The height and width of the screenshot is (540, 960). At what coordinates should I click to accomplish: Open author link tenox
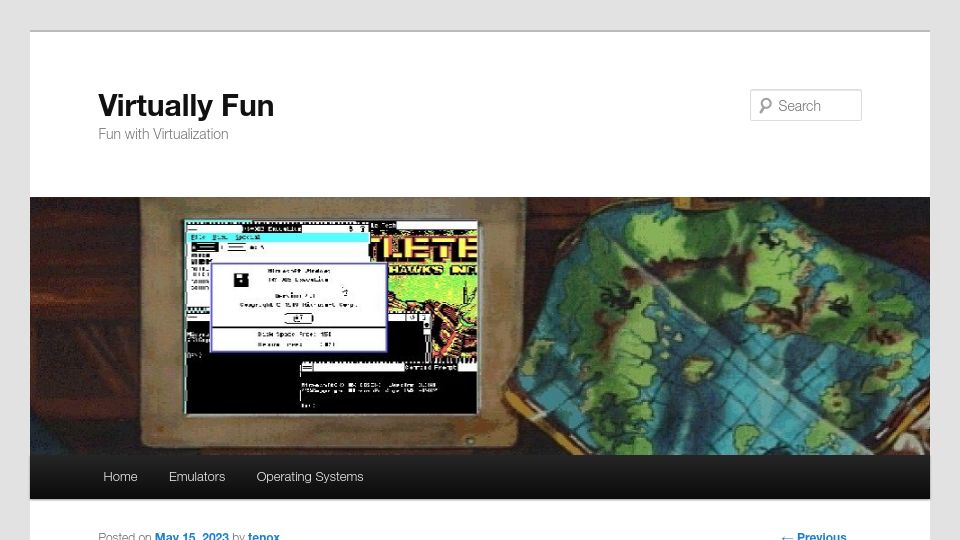264,536
